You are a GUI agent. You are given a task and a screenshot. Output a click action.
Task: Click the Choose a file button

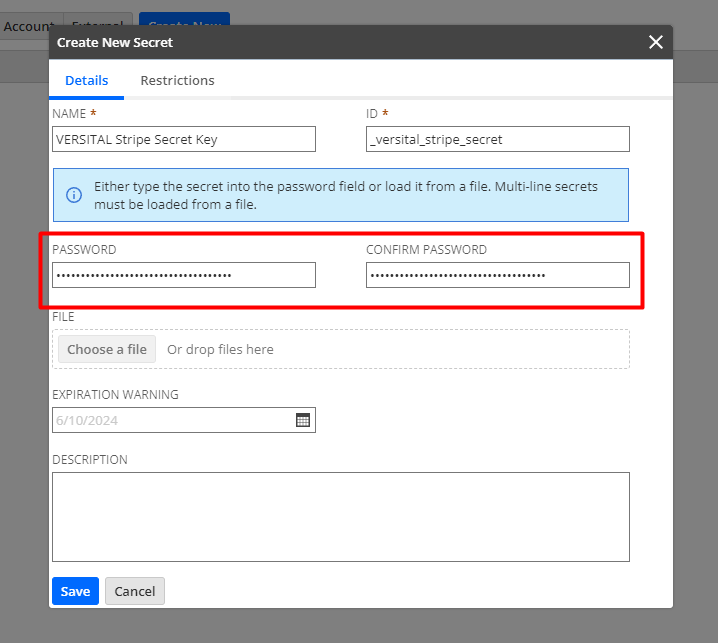106,349
